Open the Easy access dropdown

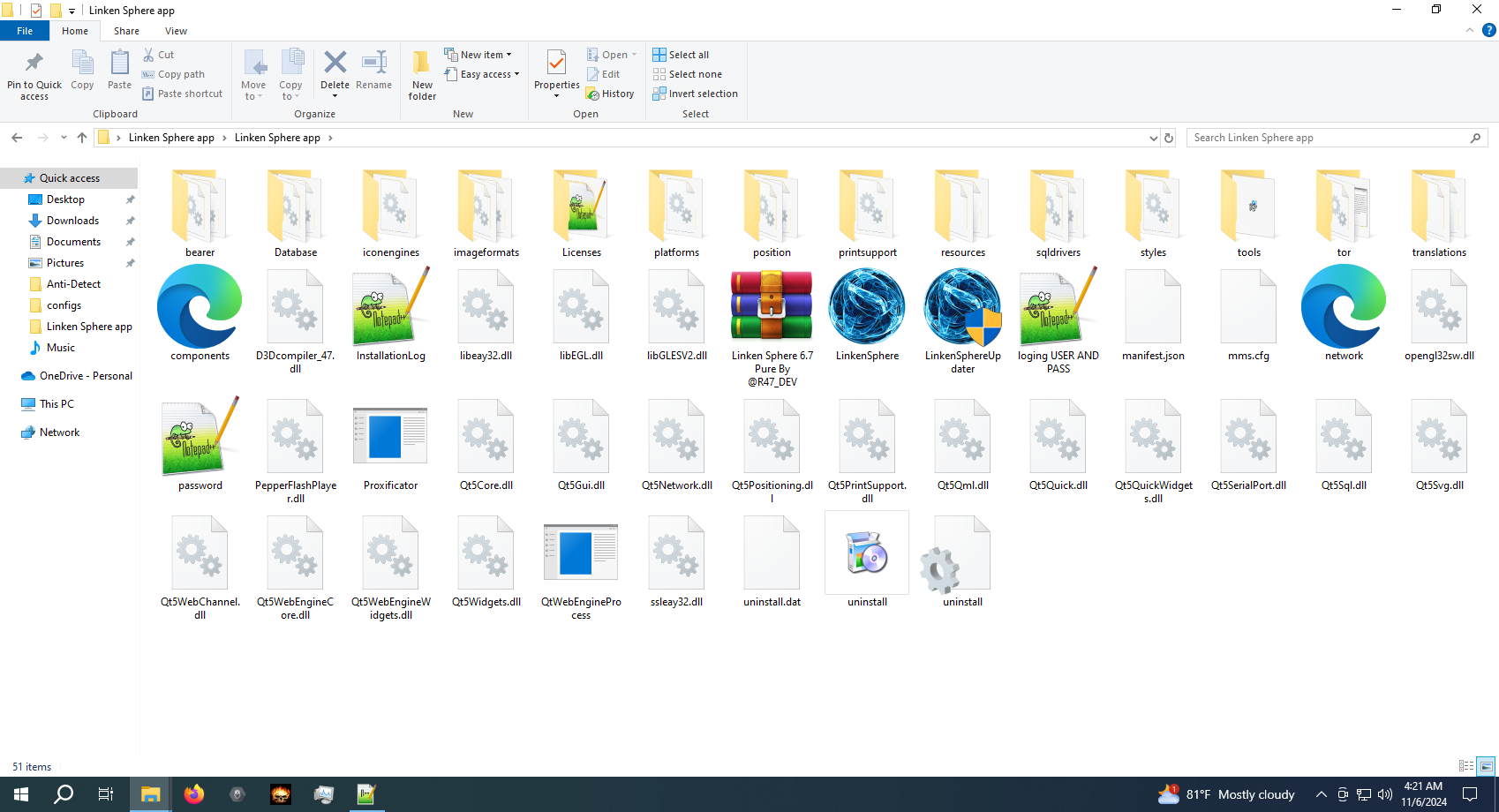click(482, 74)
